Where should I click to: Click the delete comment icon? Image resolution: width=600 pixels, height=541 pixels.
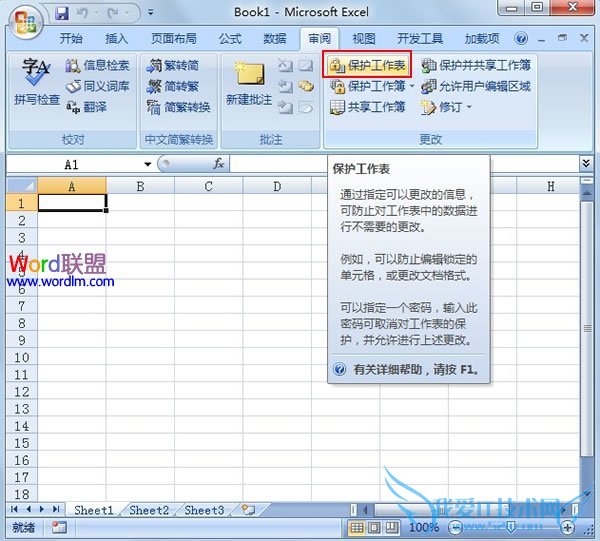click(285, 65)
